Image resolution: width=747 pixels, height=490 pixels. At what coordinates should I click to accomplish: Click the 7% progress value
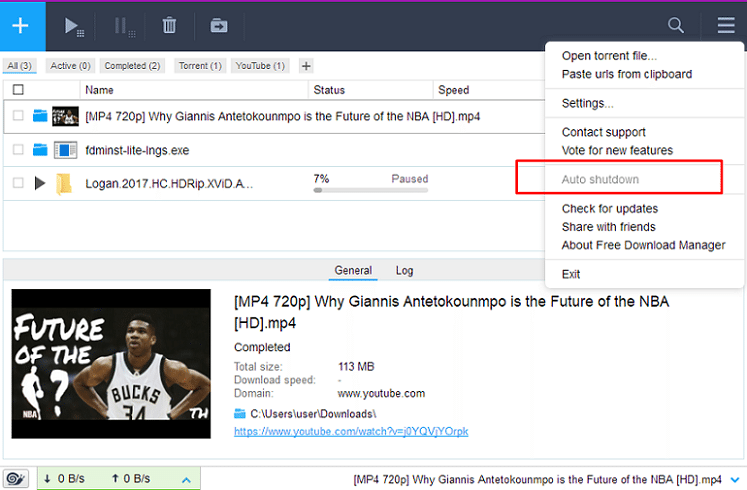[x=321, y=179]
